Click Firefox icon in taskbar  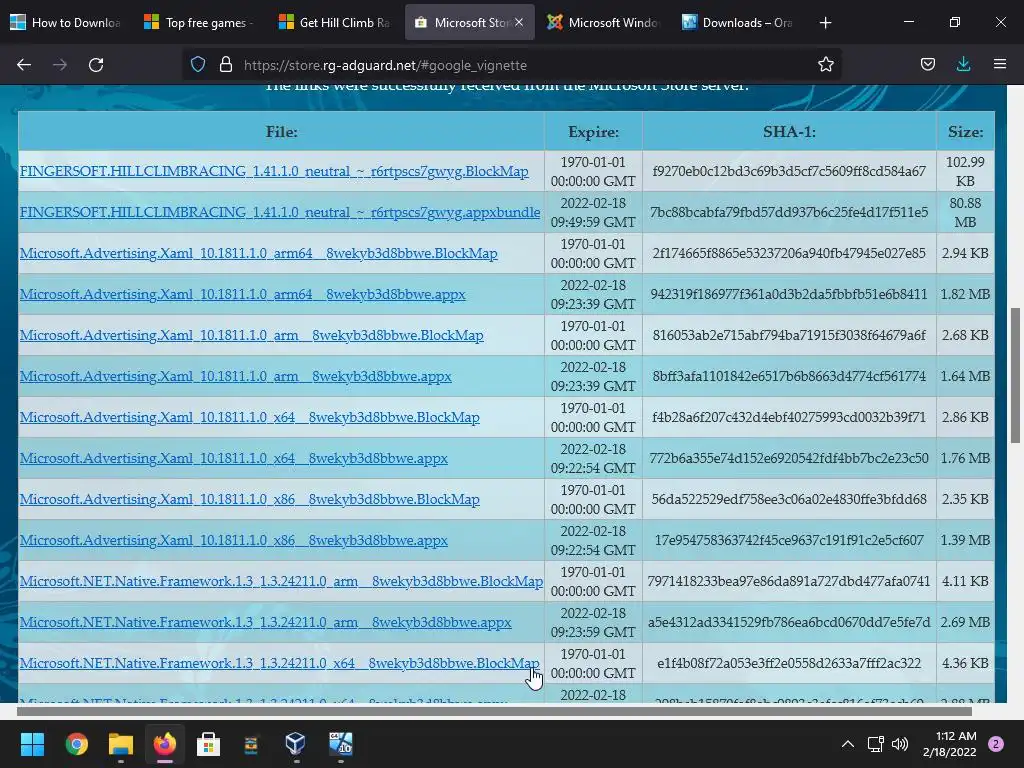(165, 744)
